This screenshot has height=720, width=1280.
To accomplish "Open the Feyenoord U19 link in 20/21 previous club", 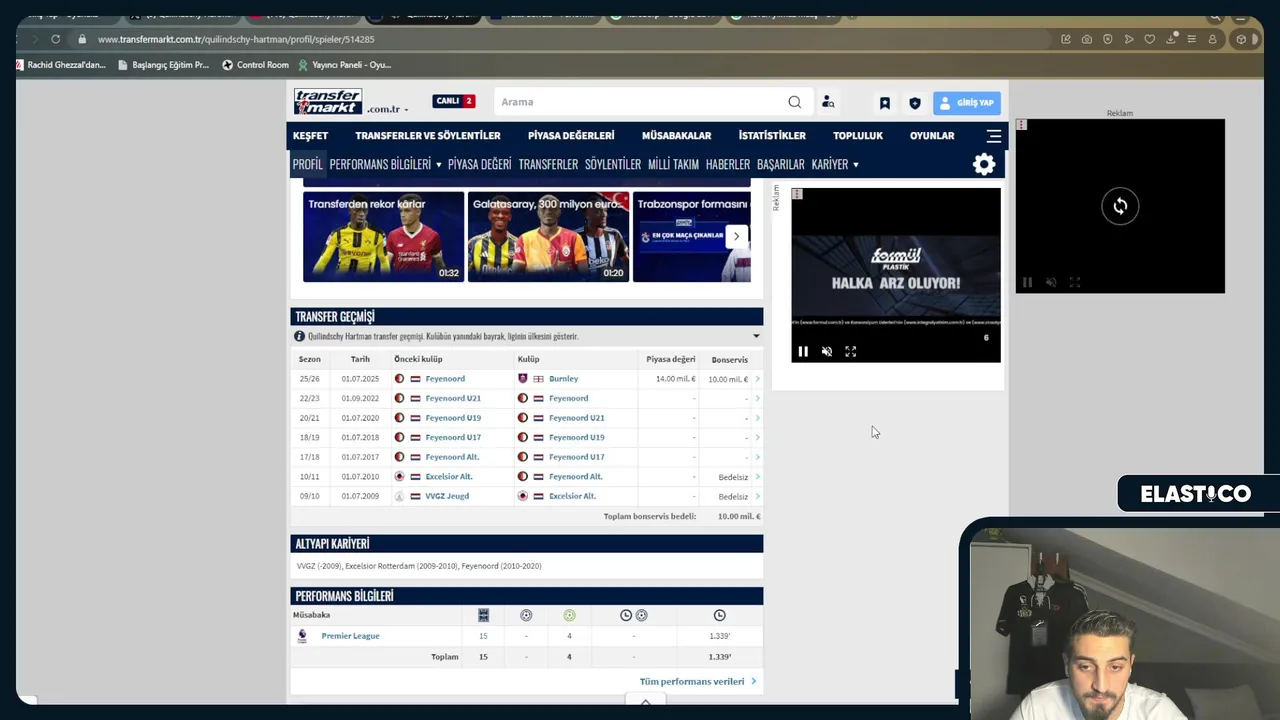I will [452, 418].
